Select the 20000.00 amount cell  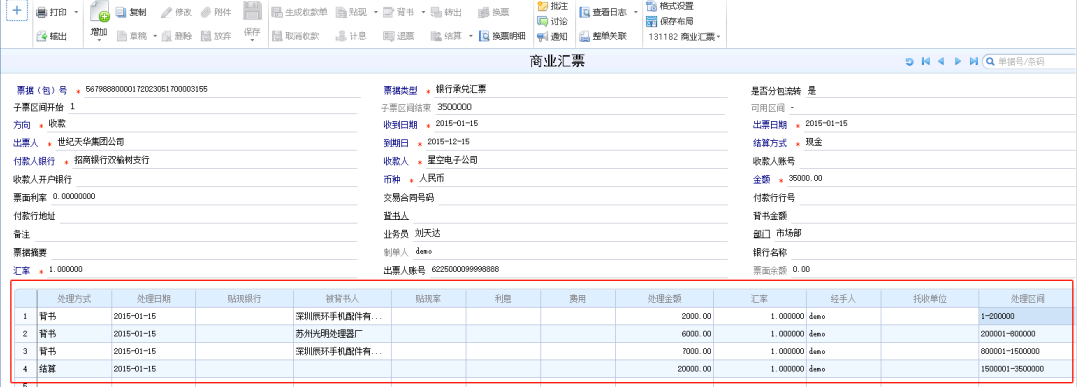coord(664,368)
